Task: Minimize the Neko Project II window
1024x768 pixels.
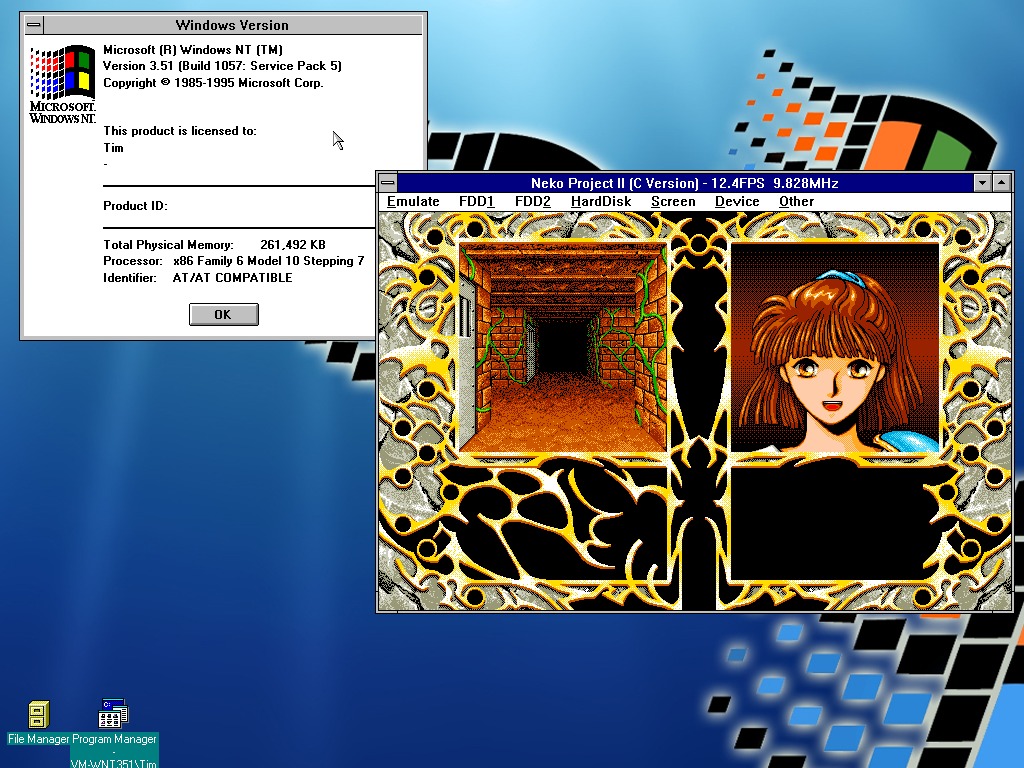Action: tap(984, 183)
